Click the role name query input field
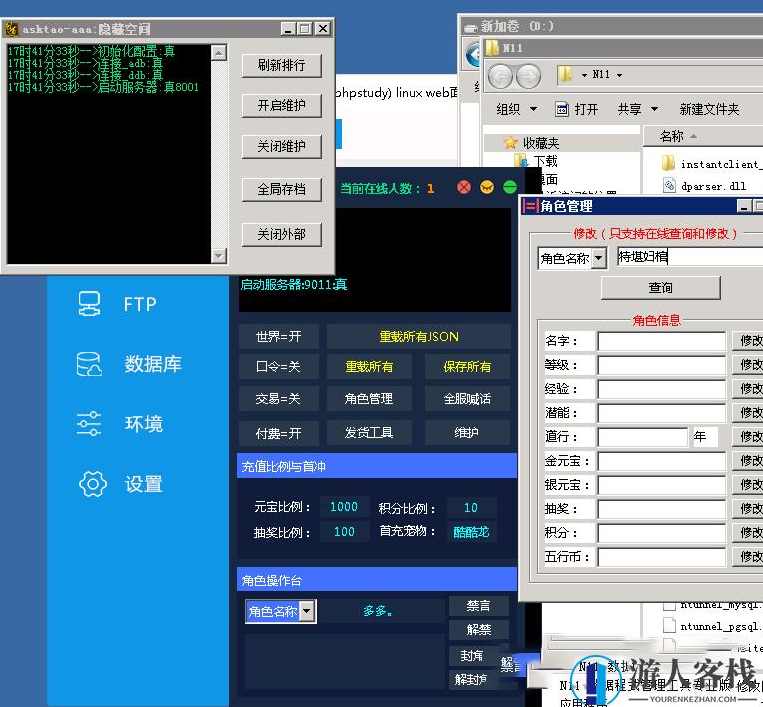The width and height of the screenshot is (763, 707). [690, 256]
